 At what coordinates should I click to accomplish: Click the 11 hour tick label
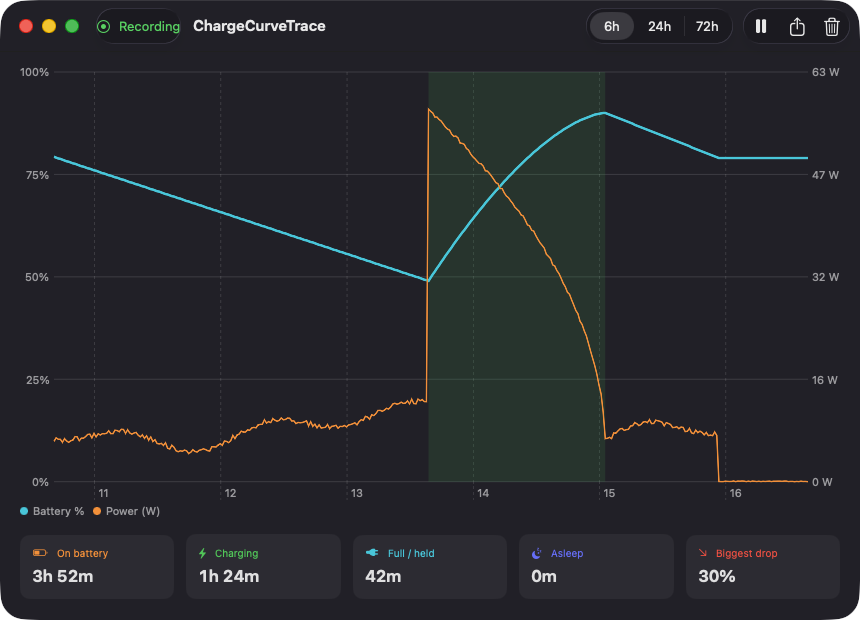[103, 493]
